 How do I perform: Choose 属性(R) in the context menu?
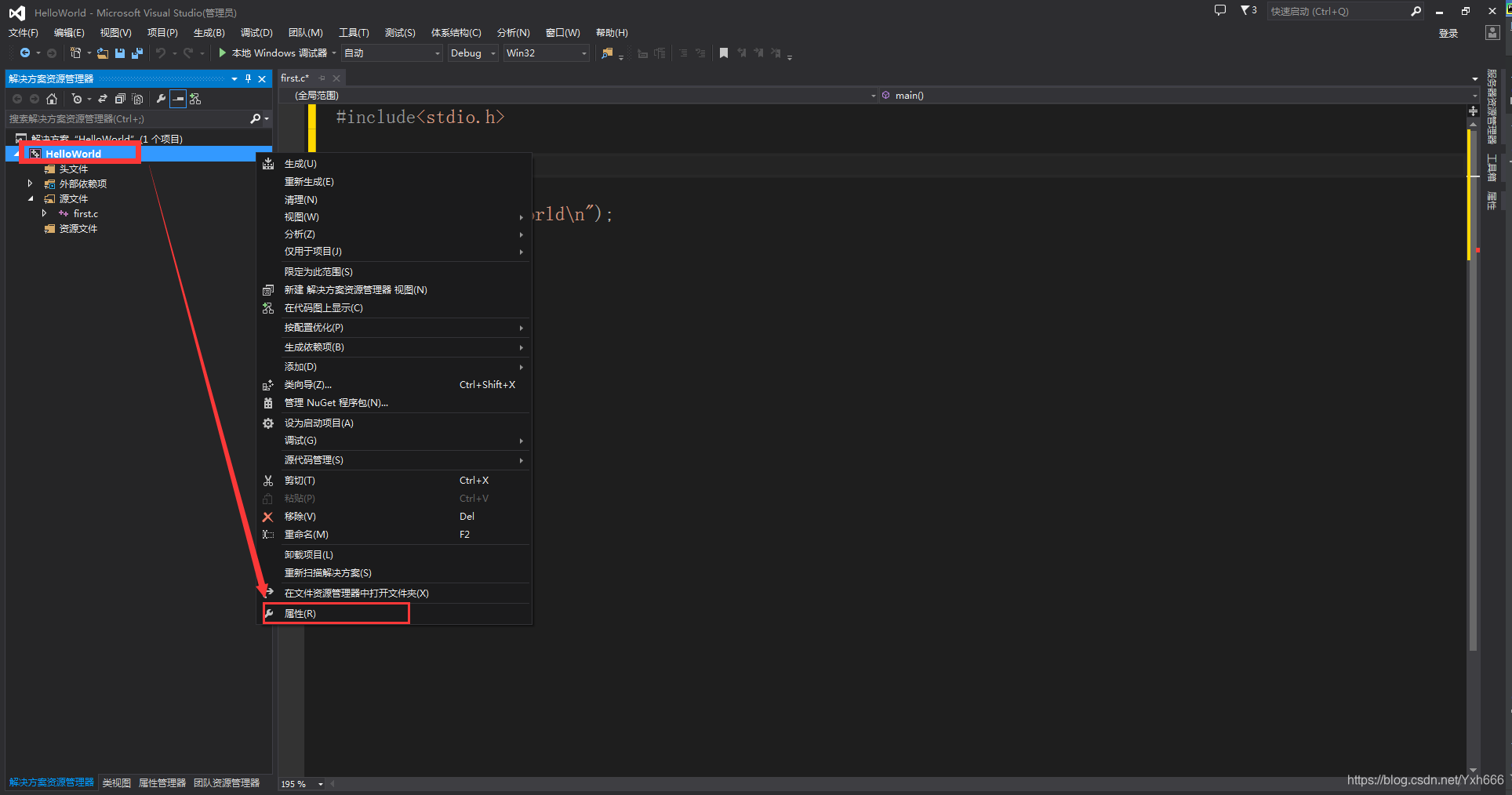click(395, 614)
